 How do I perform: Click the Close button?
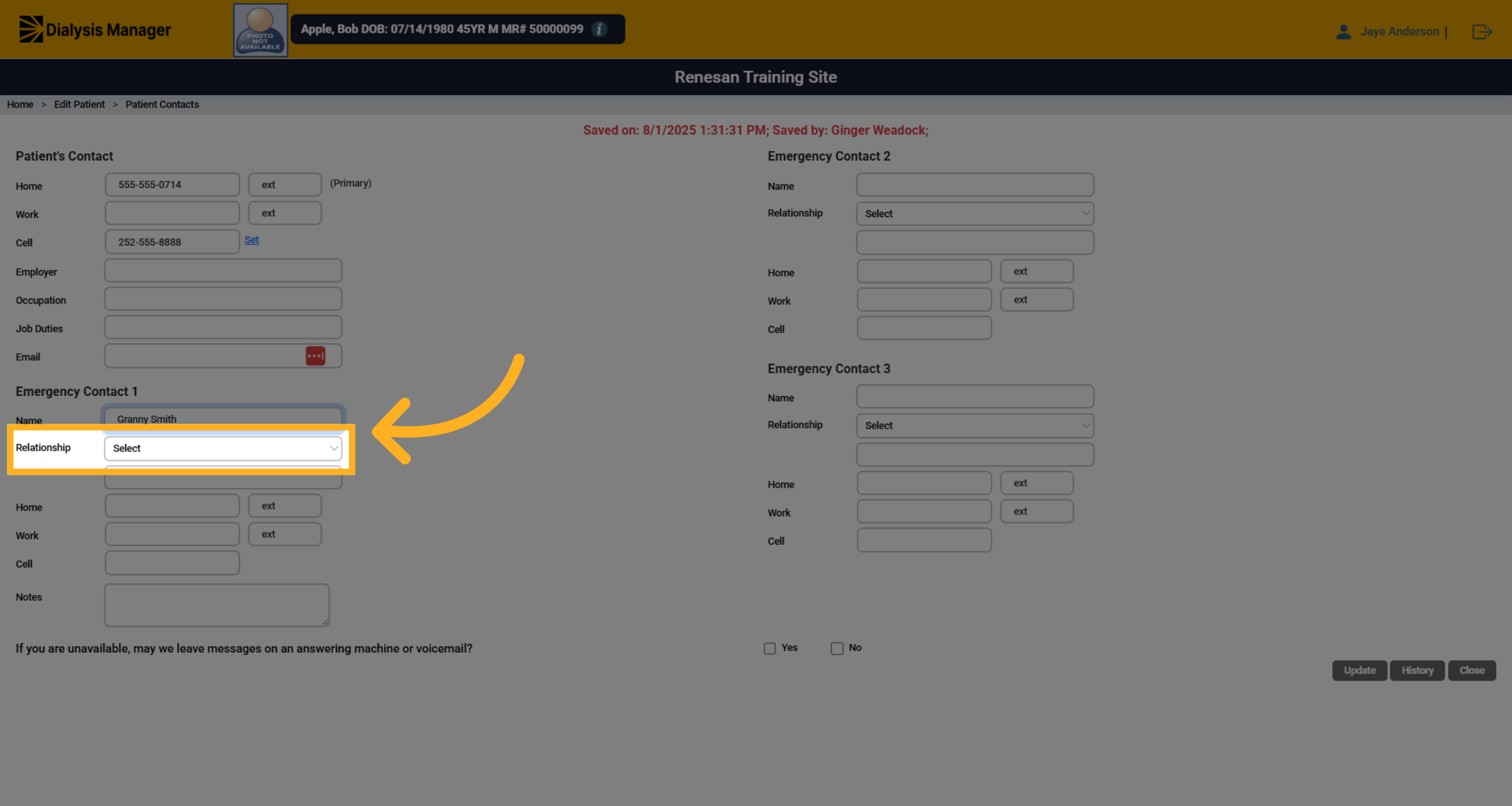click(x=1472, y=671)
